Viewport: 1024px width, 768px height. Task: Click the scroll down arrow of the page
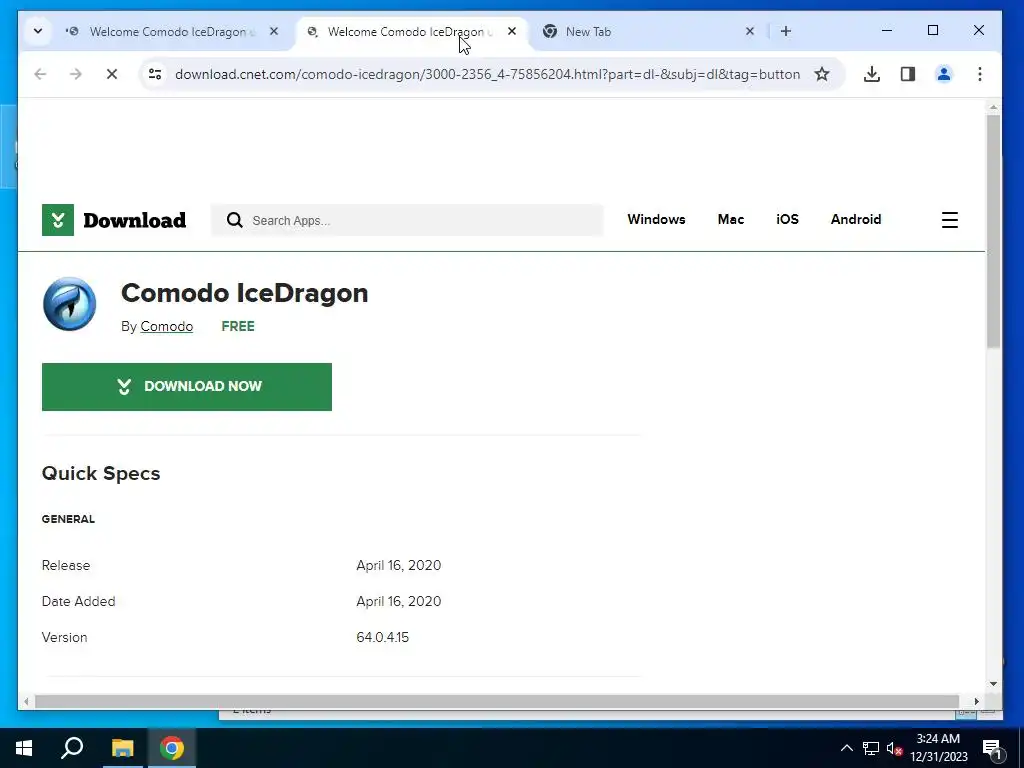pos(993,684)
